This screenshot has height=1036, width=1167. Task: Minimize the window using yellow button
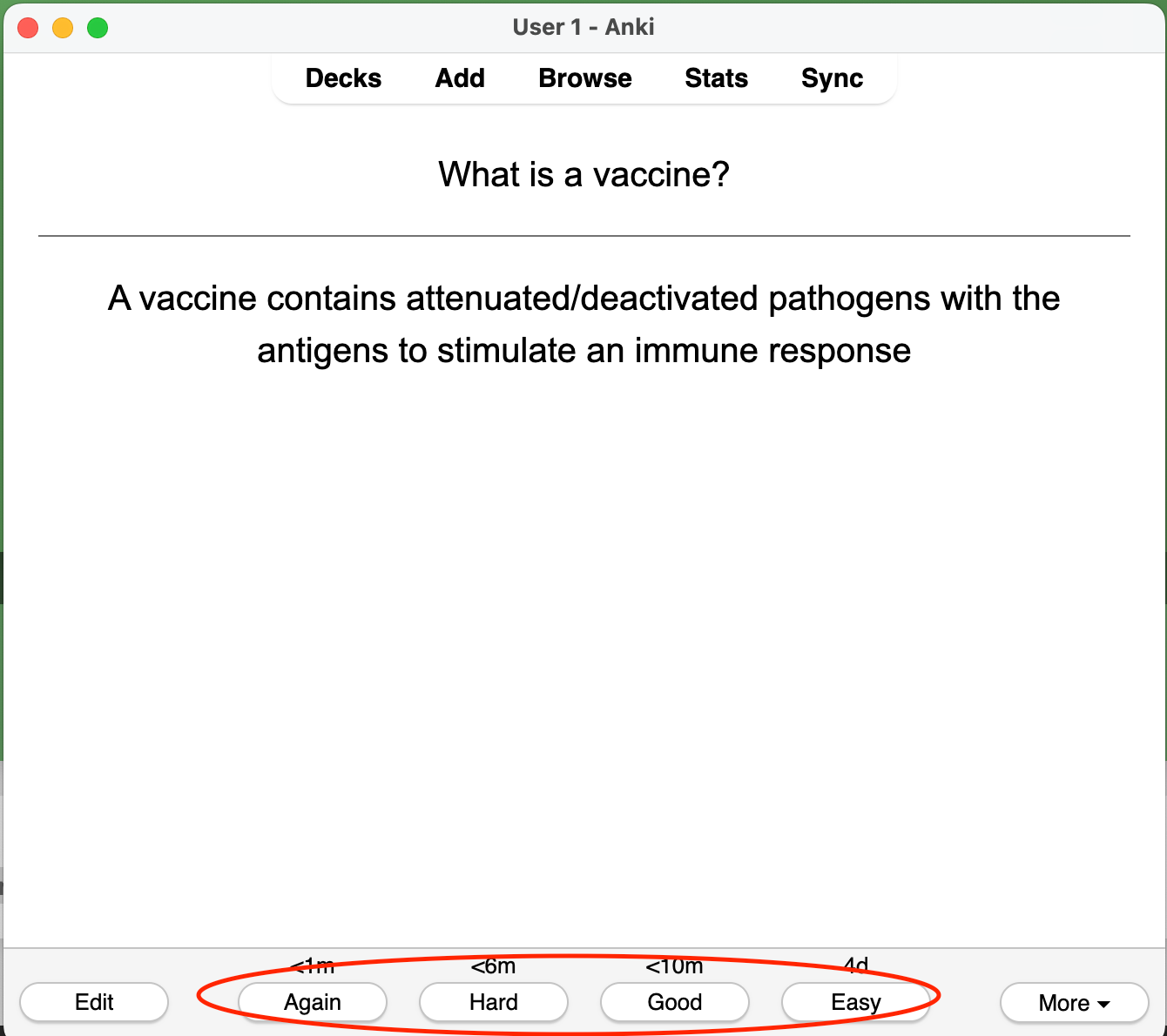pos(63,28)
